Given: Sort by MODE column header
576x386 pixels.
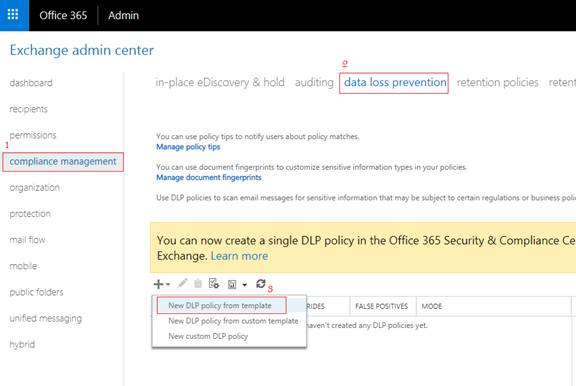Looking at the screenshot, I should (x=432, y=306).
